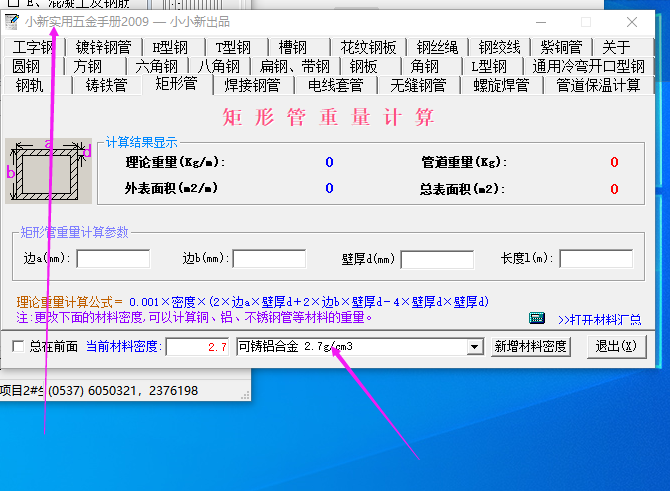Open the >>打开材料汇总 link

599,320
